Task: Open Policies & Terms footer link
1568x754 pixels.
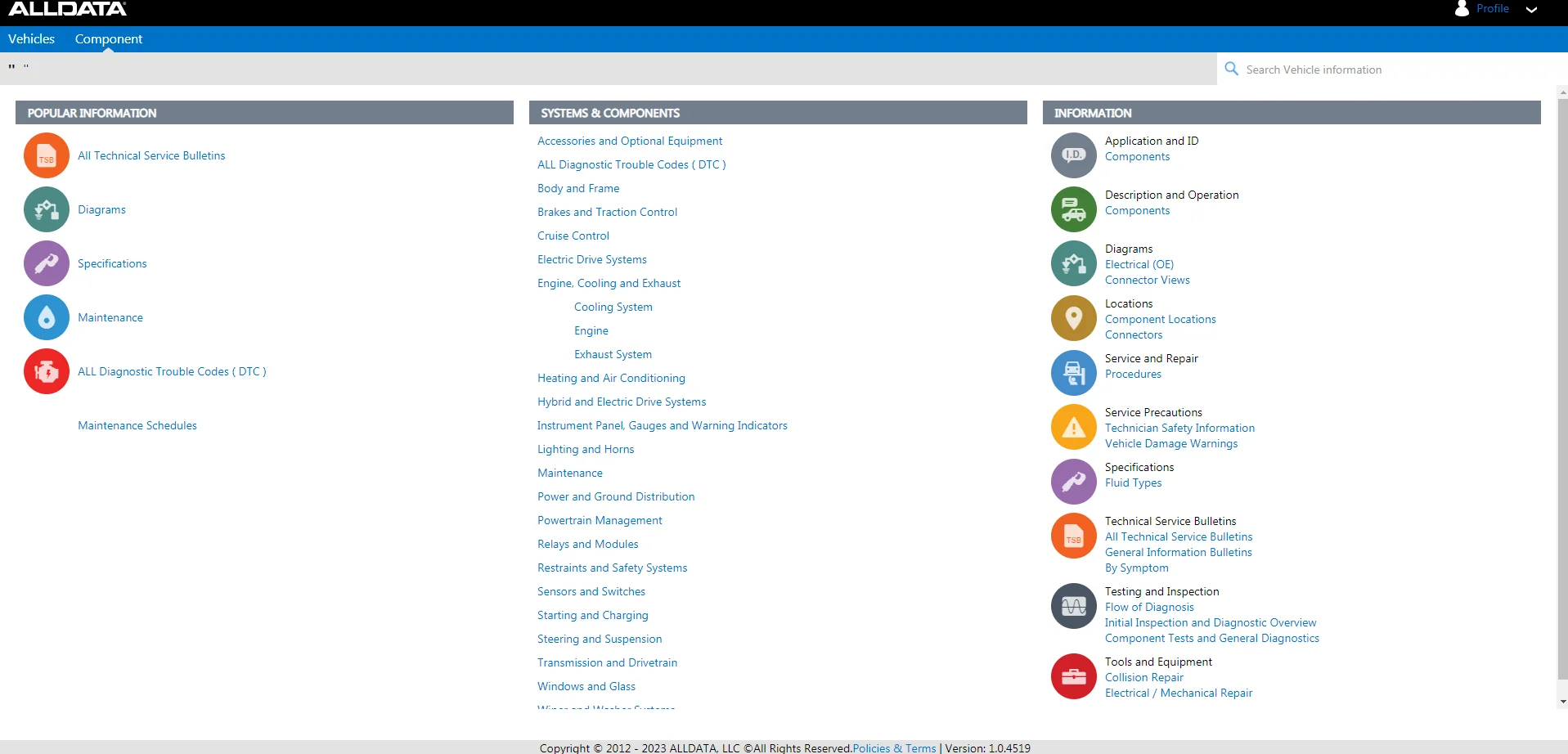Action: [x=894, y=747]
